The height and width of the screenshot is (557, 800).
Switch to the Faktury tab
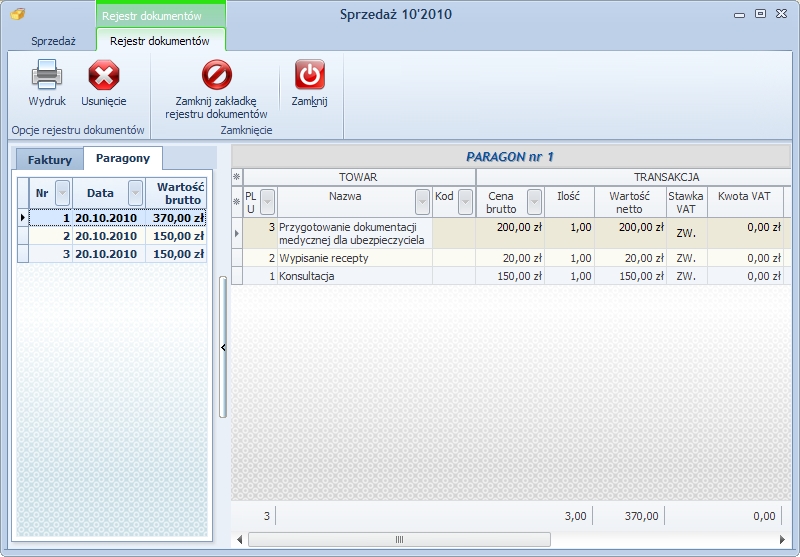[49, 160]
